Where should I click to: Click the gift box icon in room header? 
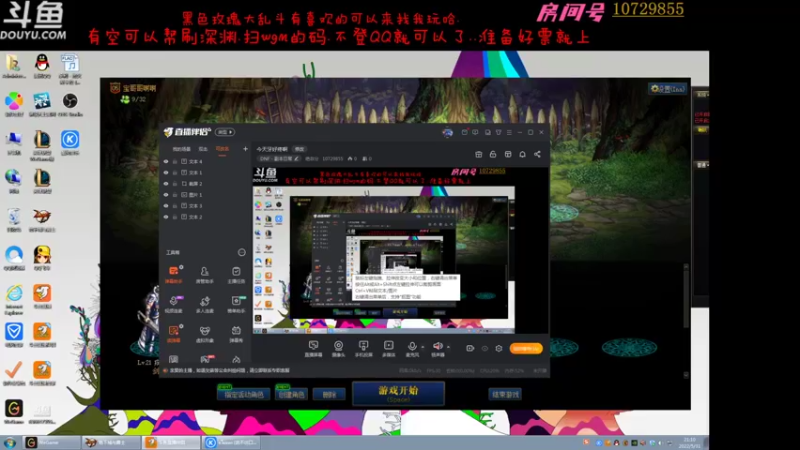coord(479,154)
